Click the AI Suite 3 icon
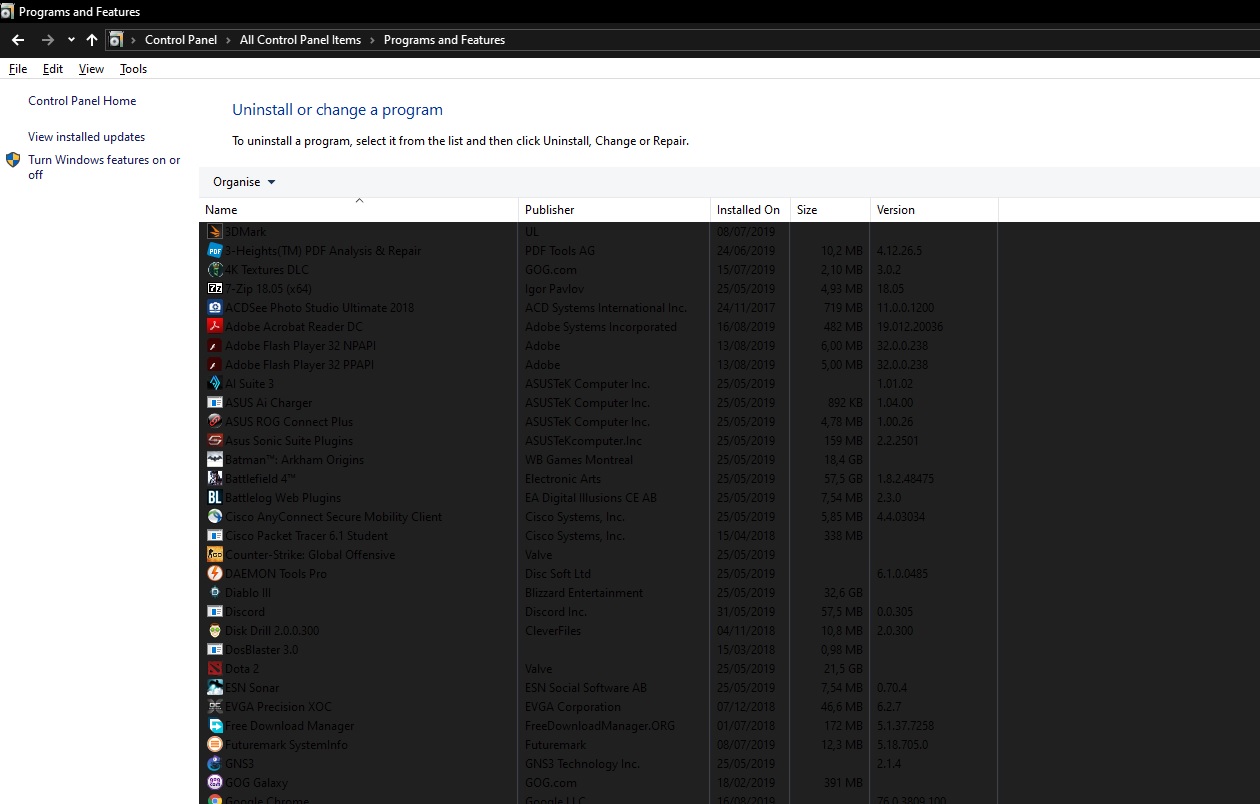Viewport: 1260px width, 804px height. coord(215,383)
